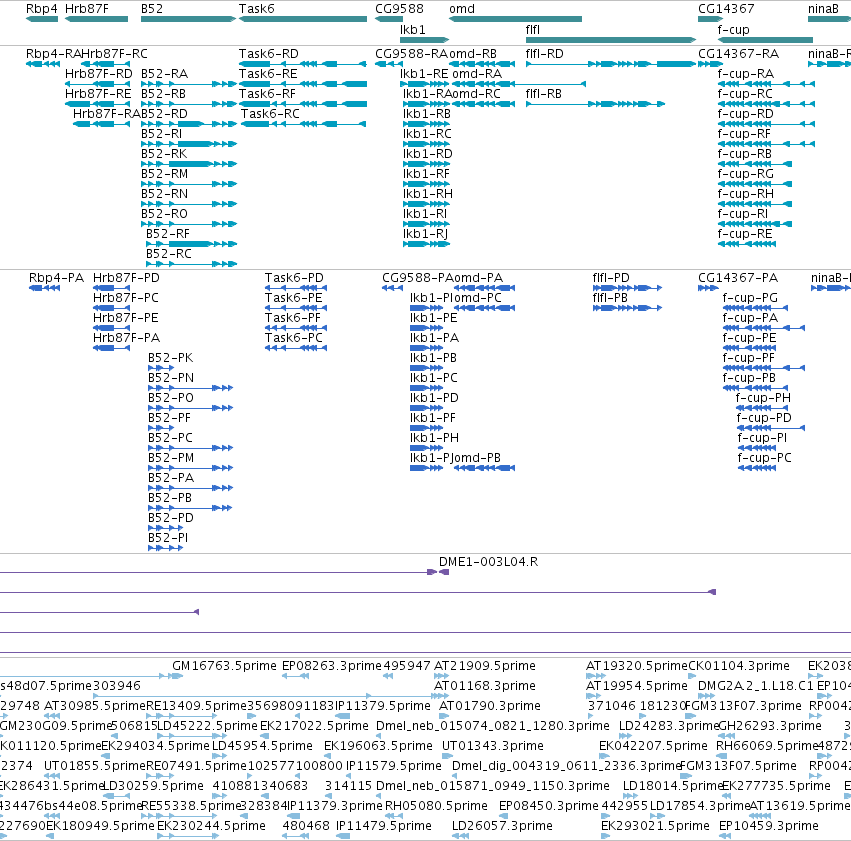Select the lkb1 gene label

(x=412, y=30)
